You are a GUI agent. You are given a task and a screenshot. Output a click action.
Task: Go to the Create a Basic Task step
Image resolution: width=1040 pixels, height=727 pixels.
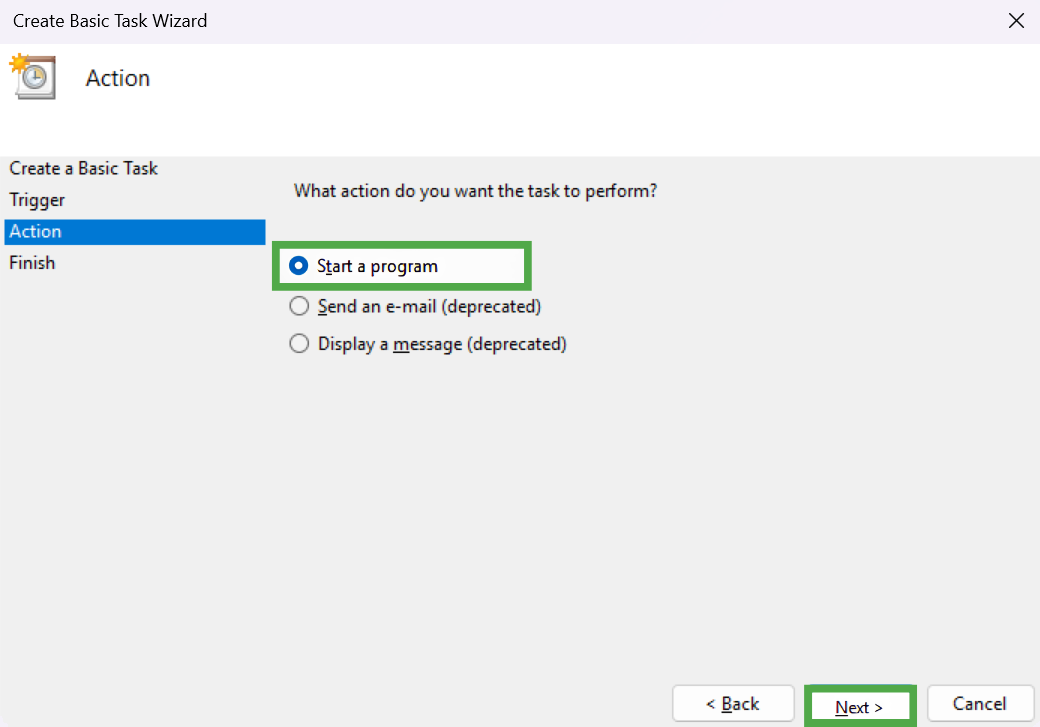[x=84, y=168]
